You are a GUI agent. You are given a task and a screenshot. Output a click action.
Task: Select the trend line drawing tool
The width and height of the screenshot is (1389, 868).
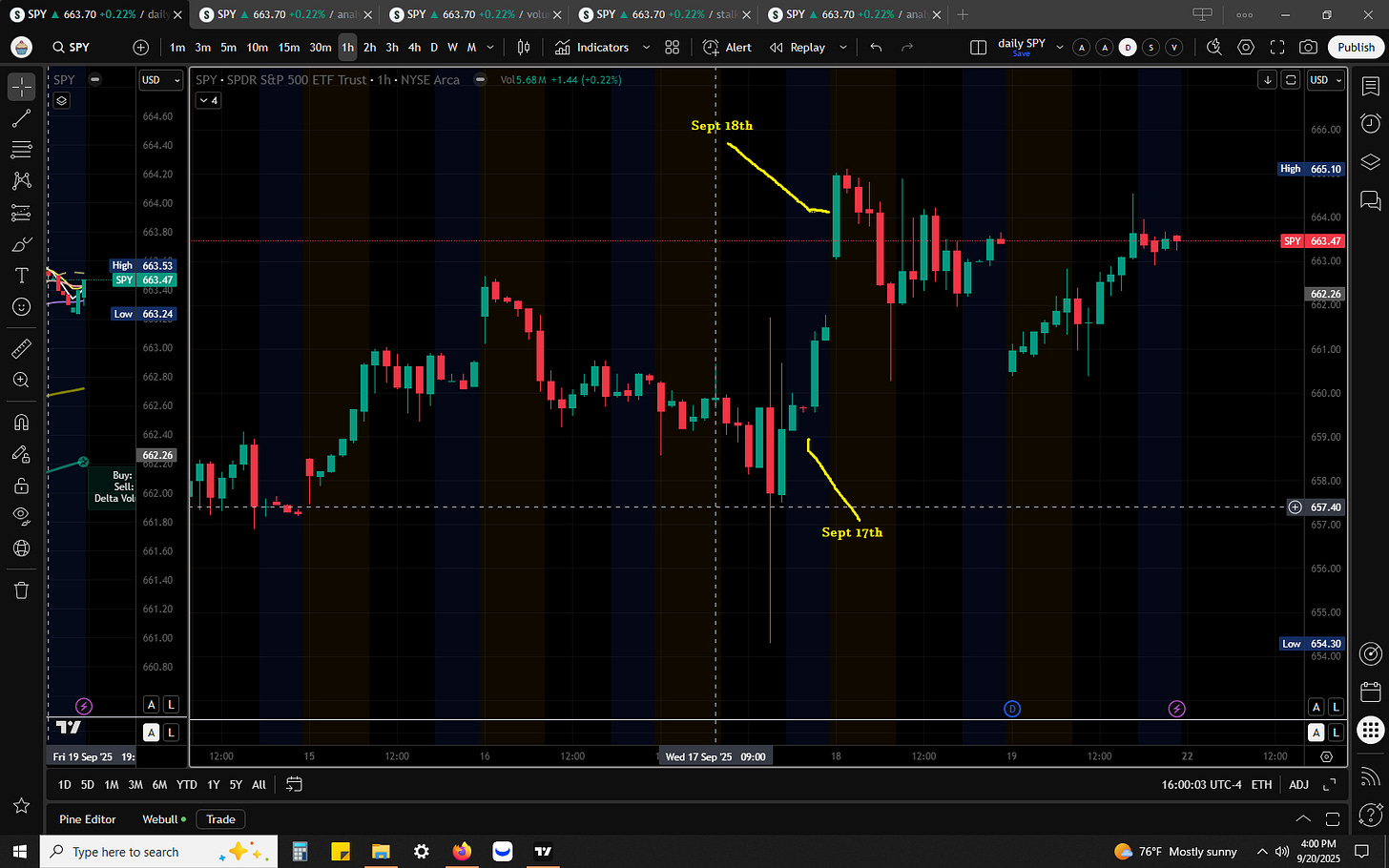(x=21, y=118)
